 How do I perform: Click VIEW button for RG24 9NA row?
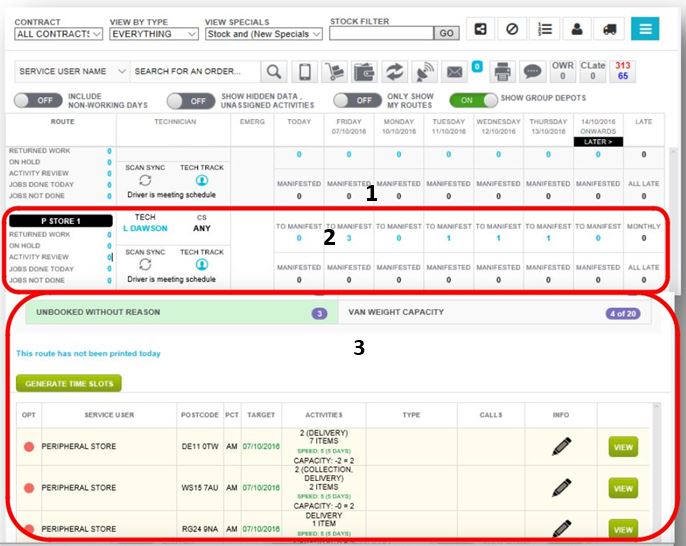623,529
